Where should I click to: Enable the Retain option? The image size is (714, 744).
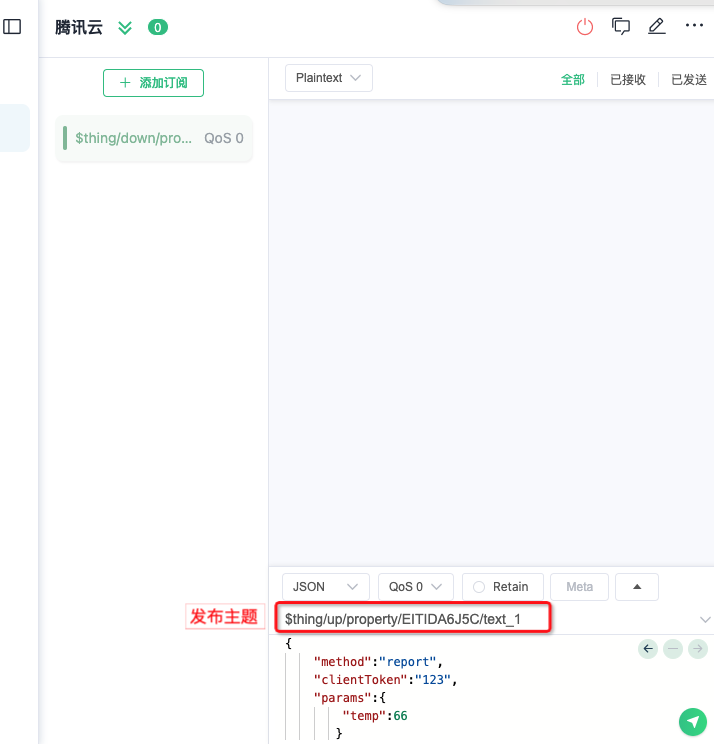pyautogui.click(x=502, y=587)
